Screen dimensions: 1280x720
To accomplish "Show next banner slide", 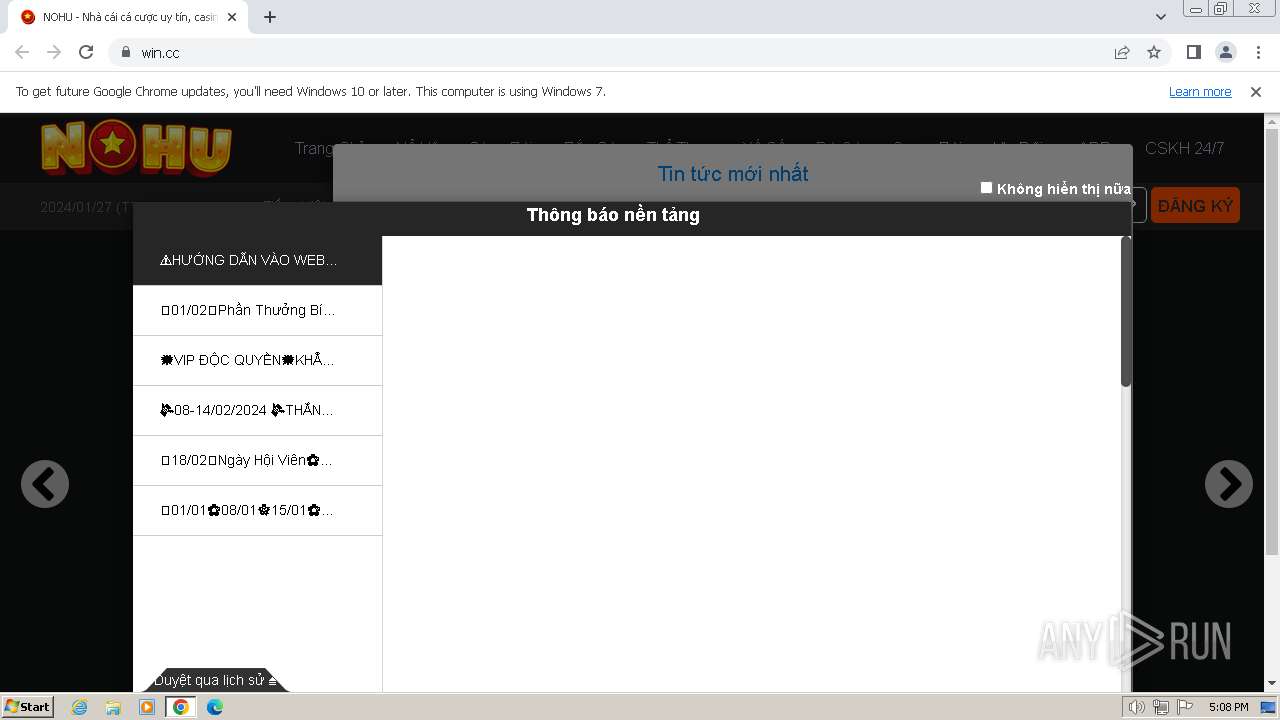I will [1229, 484].
